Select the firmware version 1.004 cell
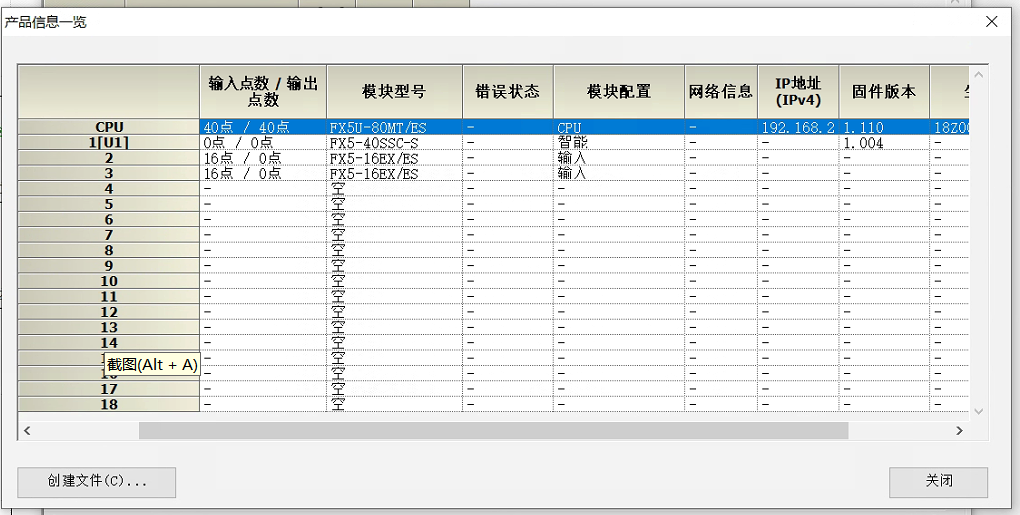The height and width of the screenshot is (515, 1020). click(x=883, y=143)
